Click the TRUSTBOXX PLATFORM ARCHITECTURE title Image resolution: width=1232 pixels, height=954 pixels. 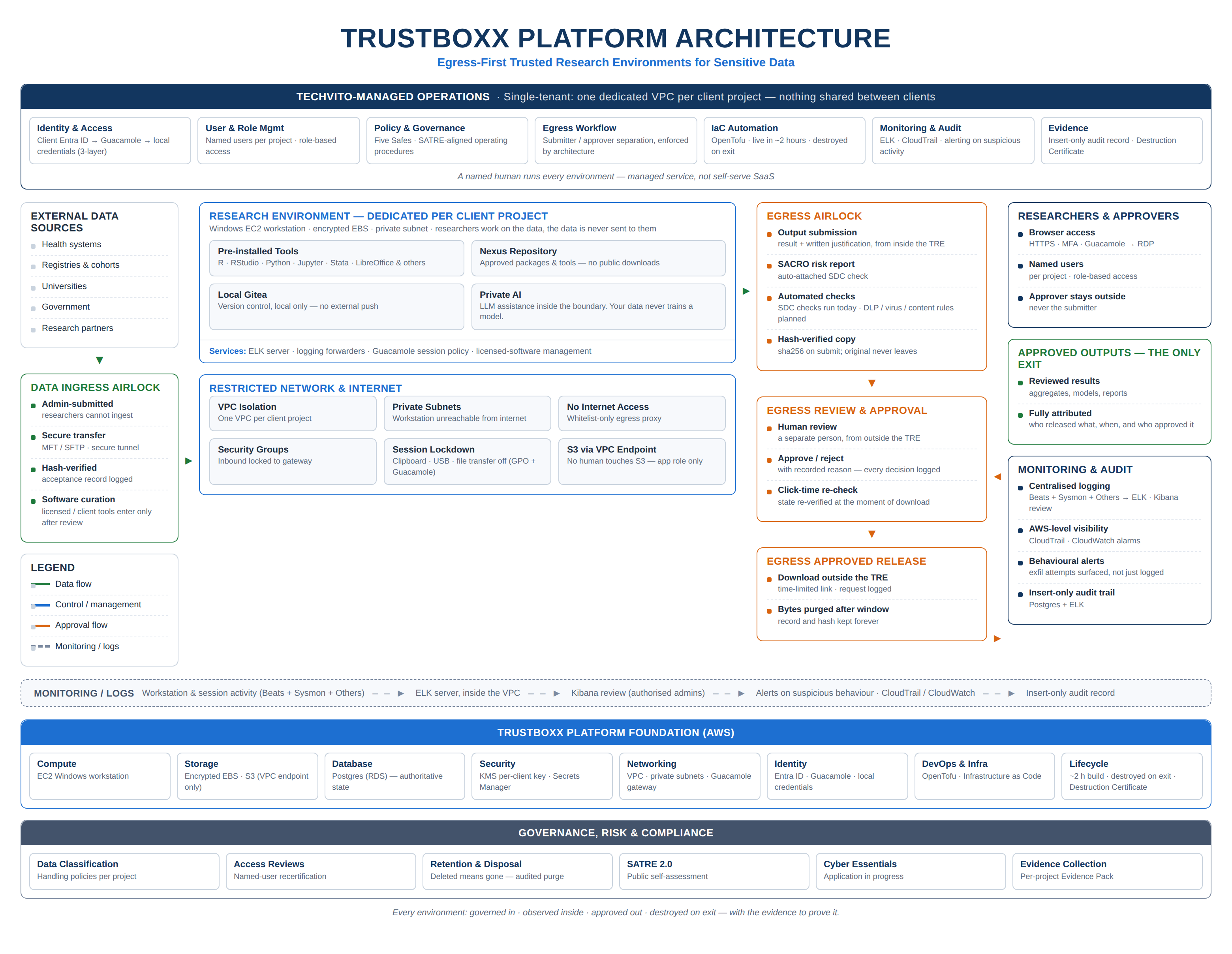616,38
